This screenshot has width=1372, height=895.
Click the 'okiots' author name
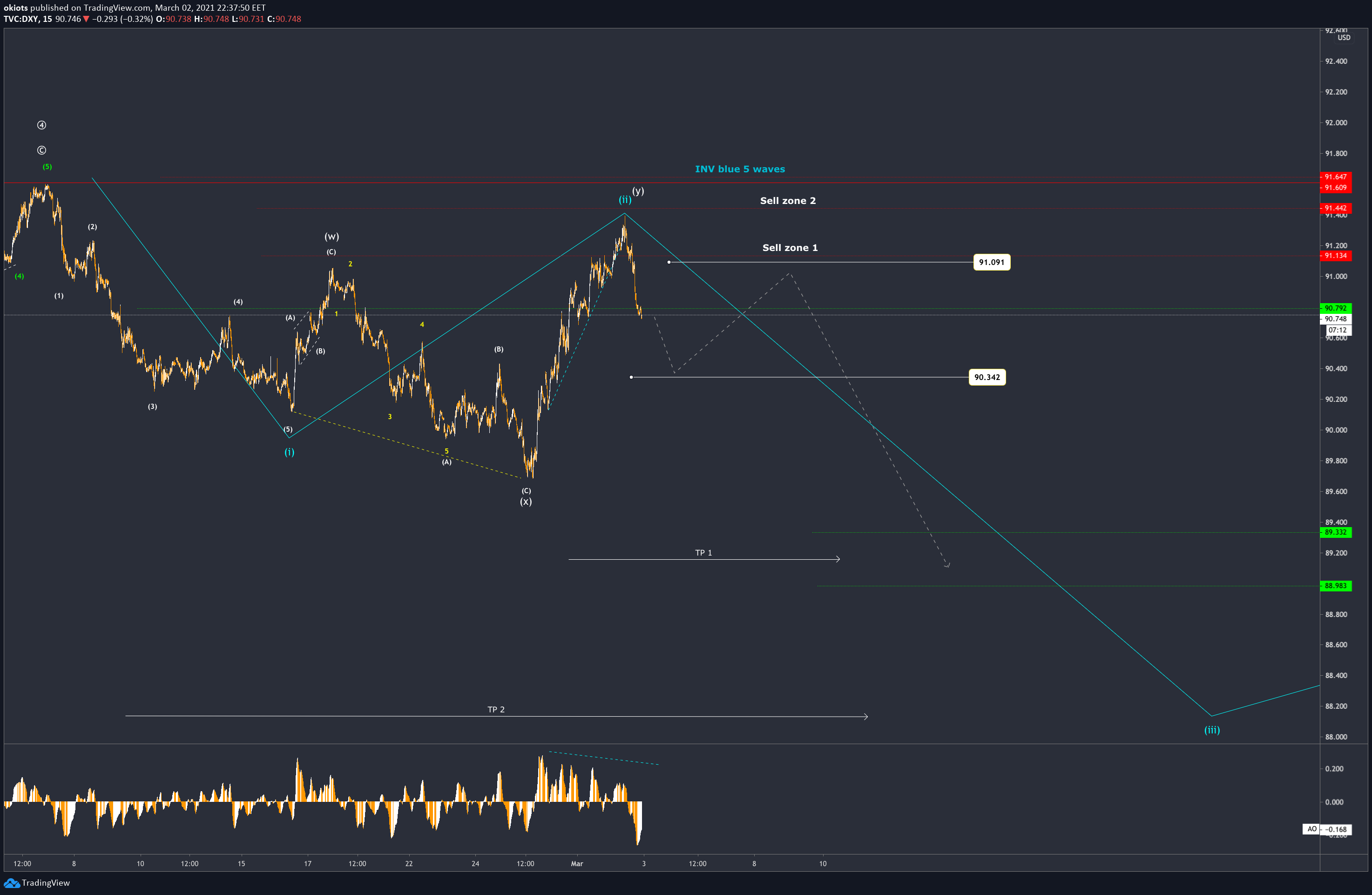[x=15, y=7]
